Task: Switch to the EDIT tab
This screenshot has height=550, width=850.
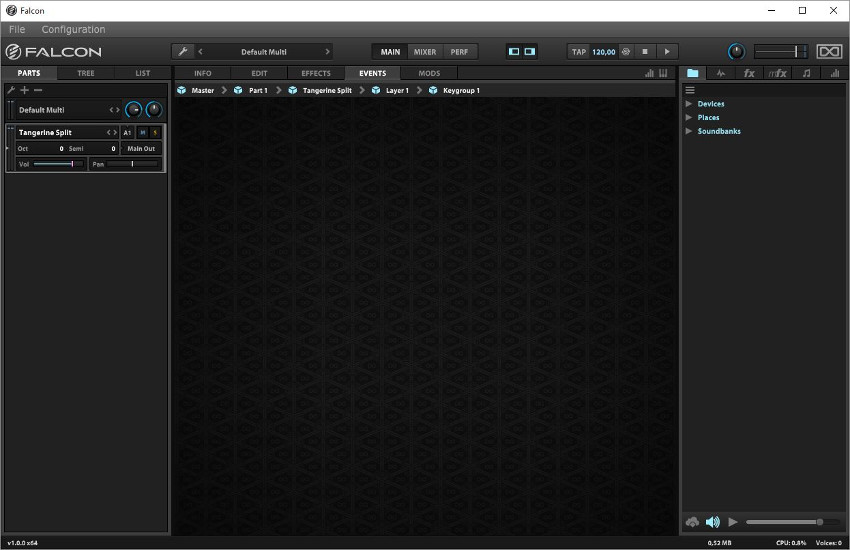Action: [259, 73]
